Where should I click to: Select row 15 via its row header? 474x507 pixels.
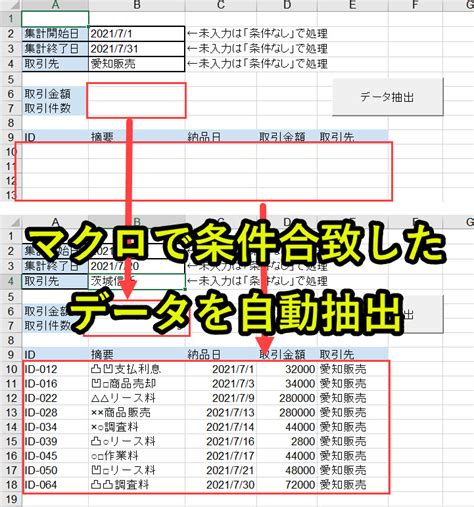click(x=11, y=441)
